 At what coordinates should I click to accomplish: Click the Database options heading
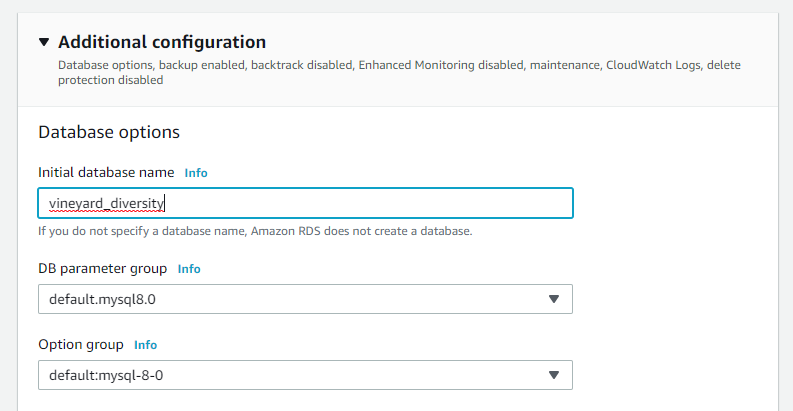109,132
